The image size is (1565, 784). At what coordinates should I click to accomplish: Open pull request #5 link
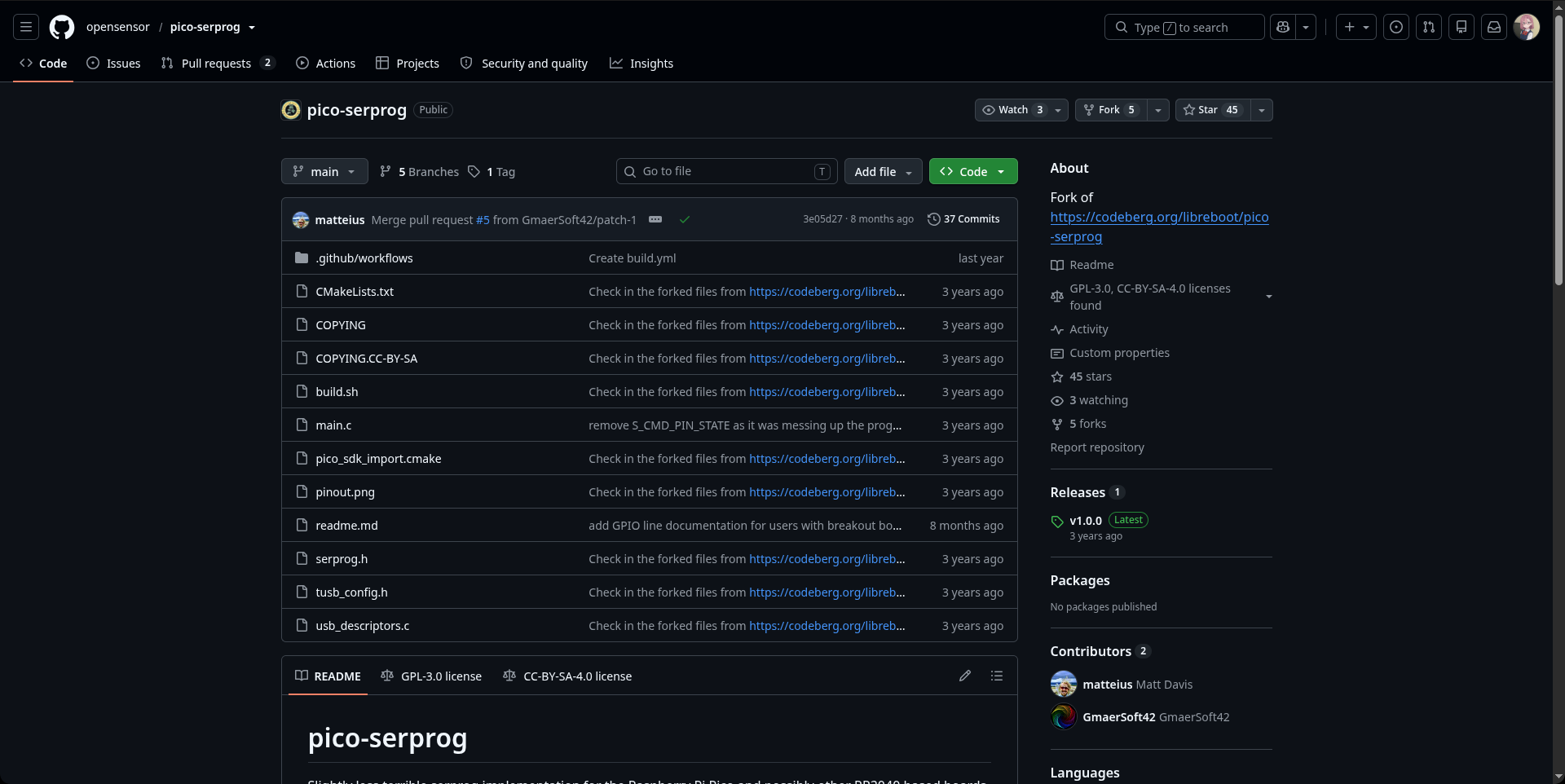tap(483, 220)
